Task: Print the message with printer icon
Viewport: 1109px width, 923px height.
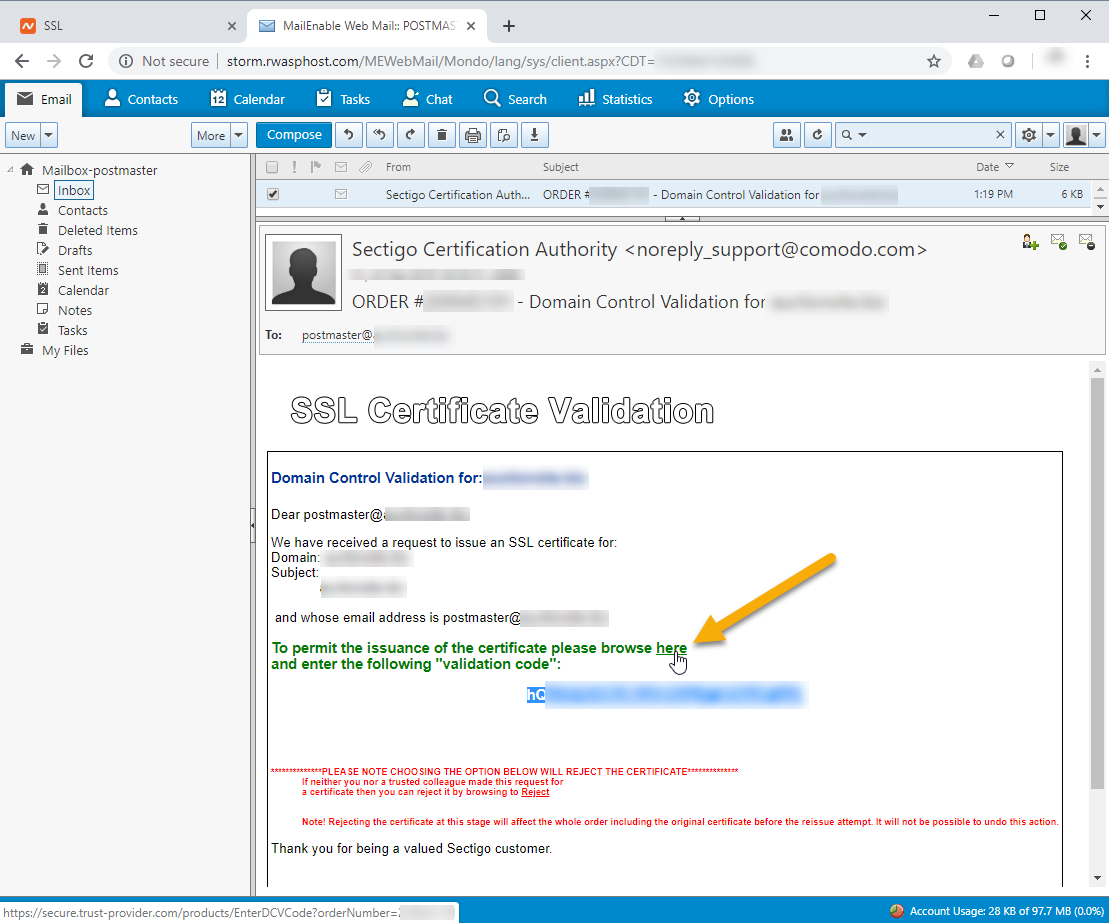Action: tap(473, 135)
